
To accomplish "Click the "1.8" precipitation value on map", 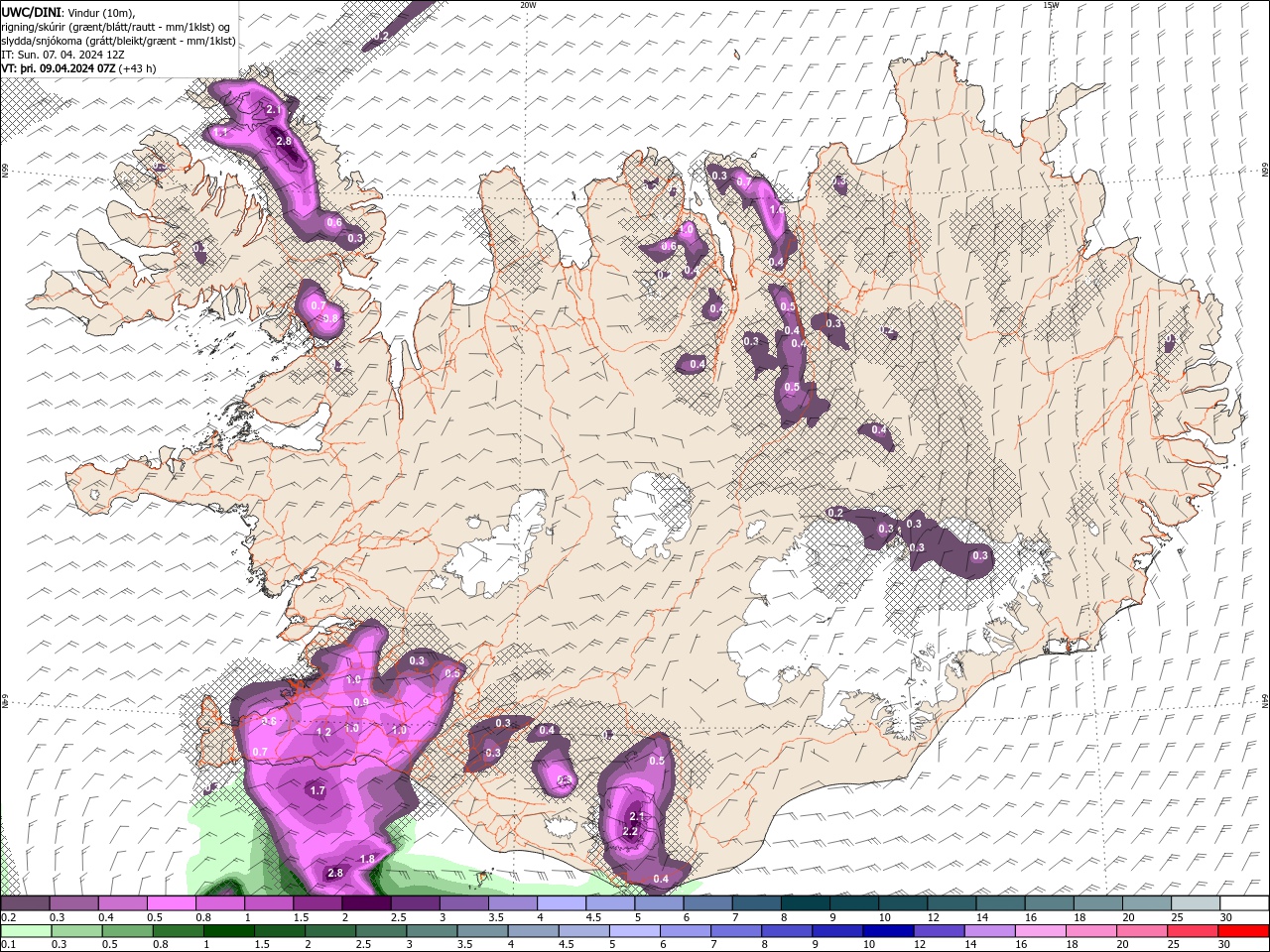I will click(x=367, y=860).
